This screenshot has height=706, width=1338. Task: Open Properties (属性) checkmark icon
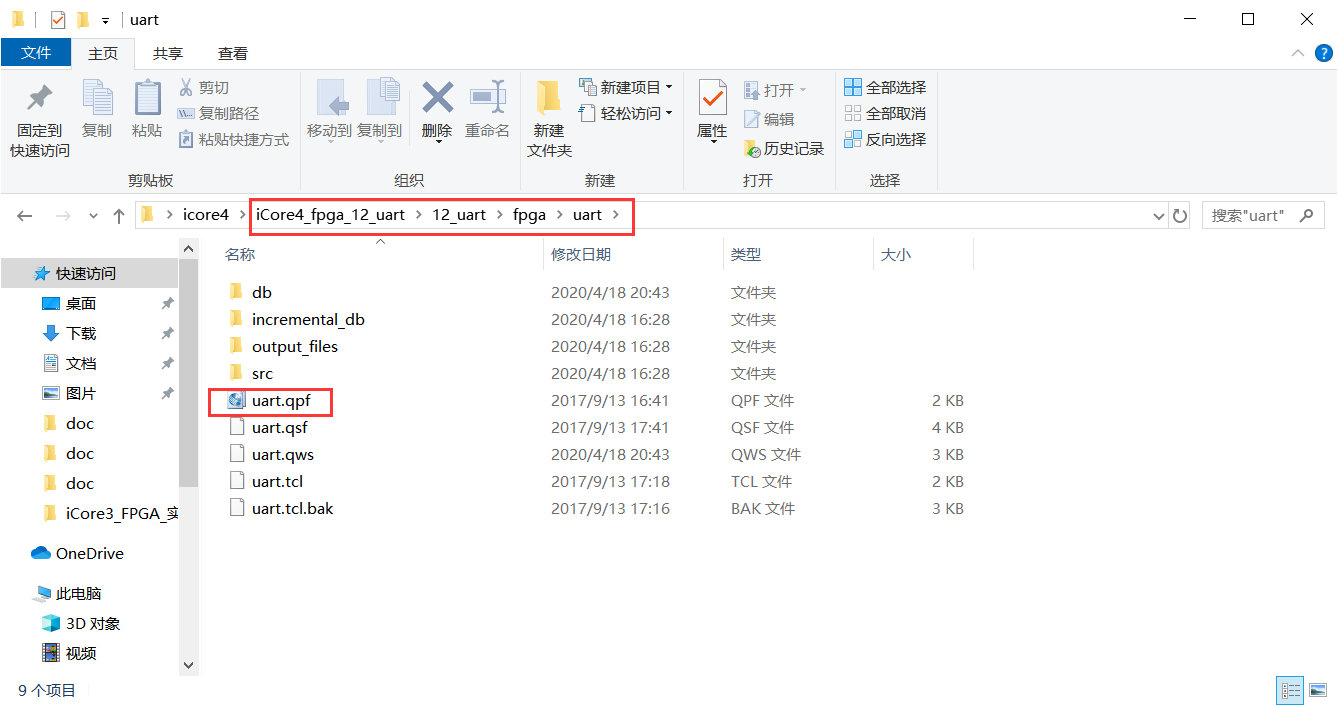tap(712, 100)
